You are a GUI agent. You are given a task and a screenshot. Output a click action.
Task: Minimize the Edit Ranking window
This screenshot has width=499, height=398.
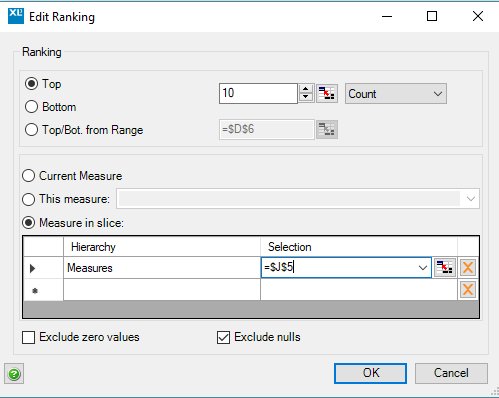click(x=387, y=16)
